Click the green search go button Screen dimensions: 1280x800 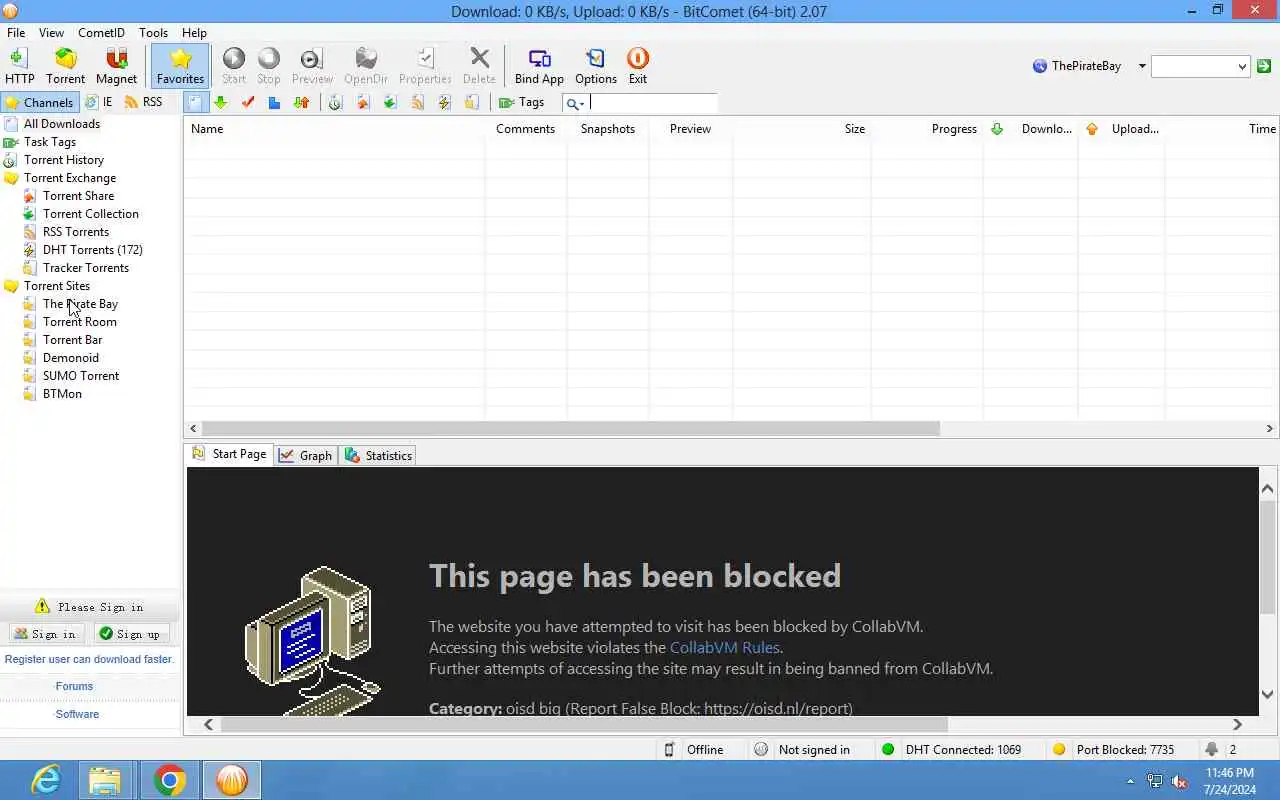tap(1264, 66)
